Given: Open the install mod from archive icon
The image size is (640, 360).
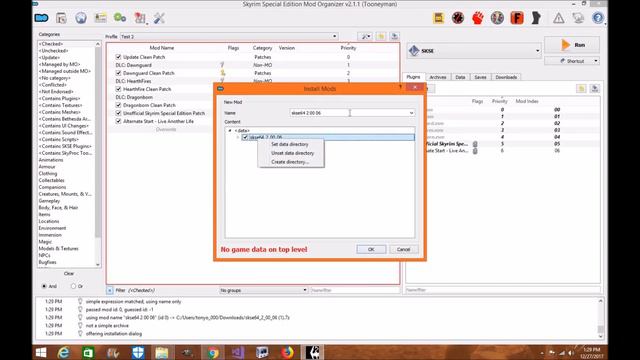Looking at the screenshot, I should (x=61, y=18).
